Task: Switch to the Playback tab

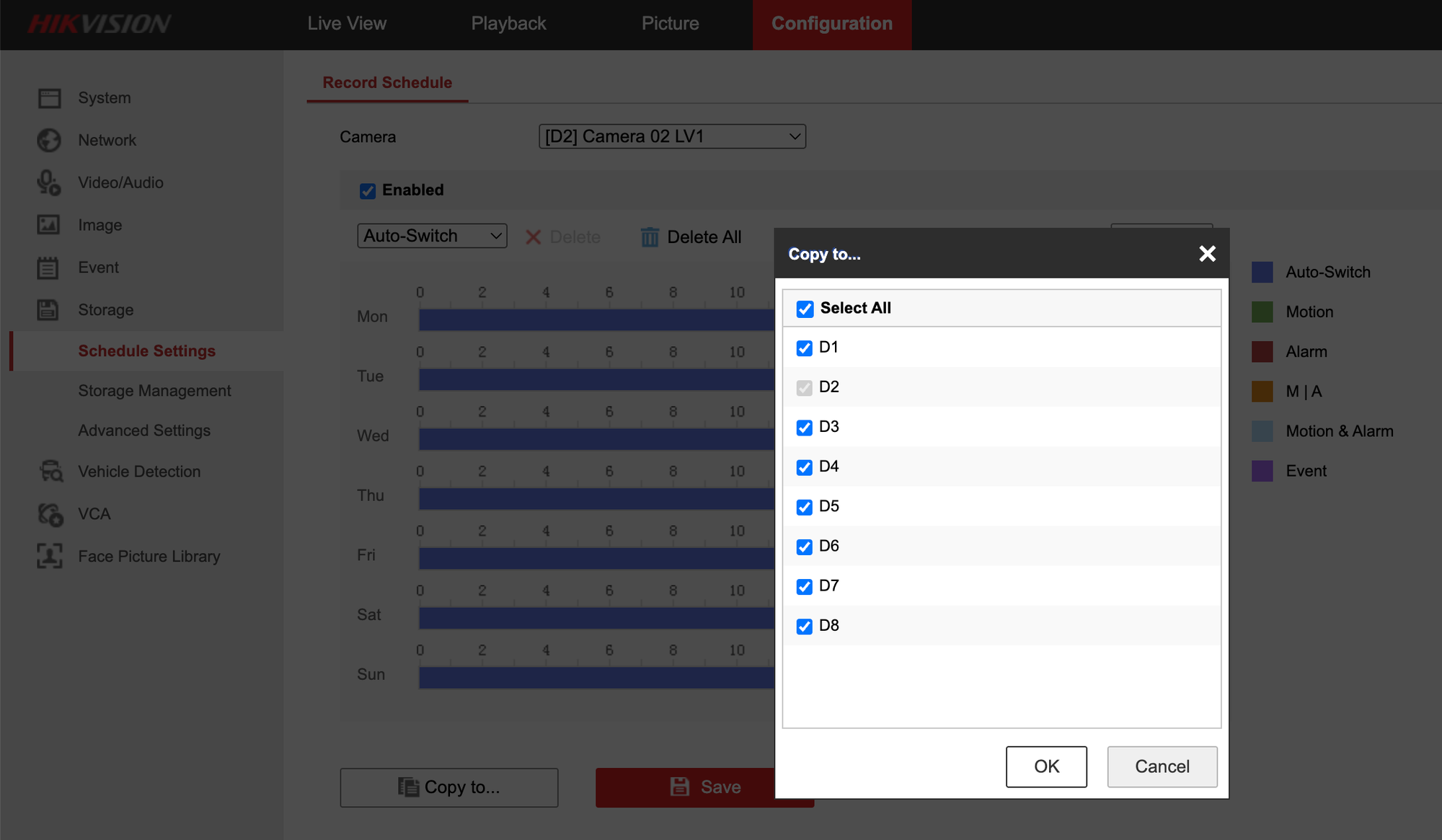Action: 508,24
